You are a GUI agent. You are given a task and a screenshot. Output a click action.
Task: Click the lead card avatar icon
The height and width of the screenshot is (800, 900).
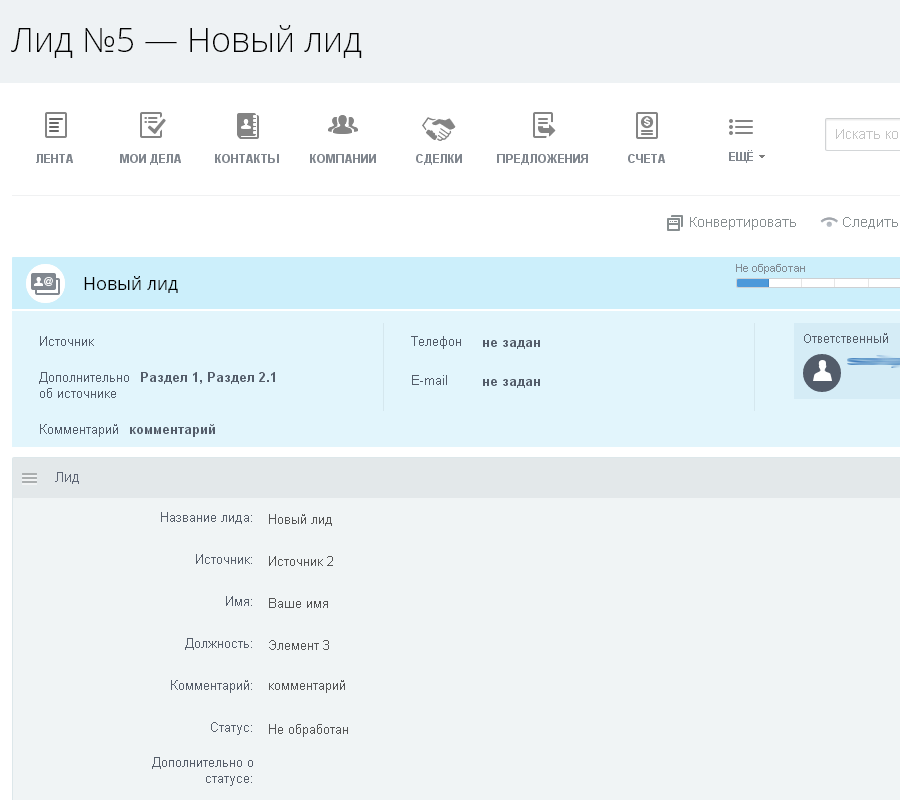[x=45, y=284]
